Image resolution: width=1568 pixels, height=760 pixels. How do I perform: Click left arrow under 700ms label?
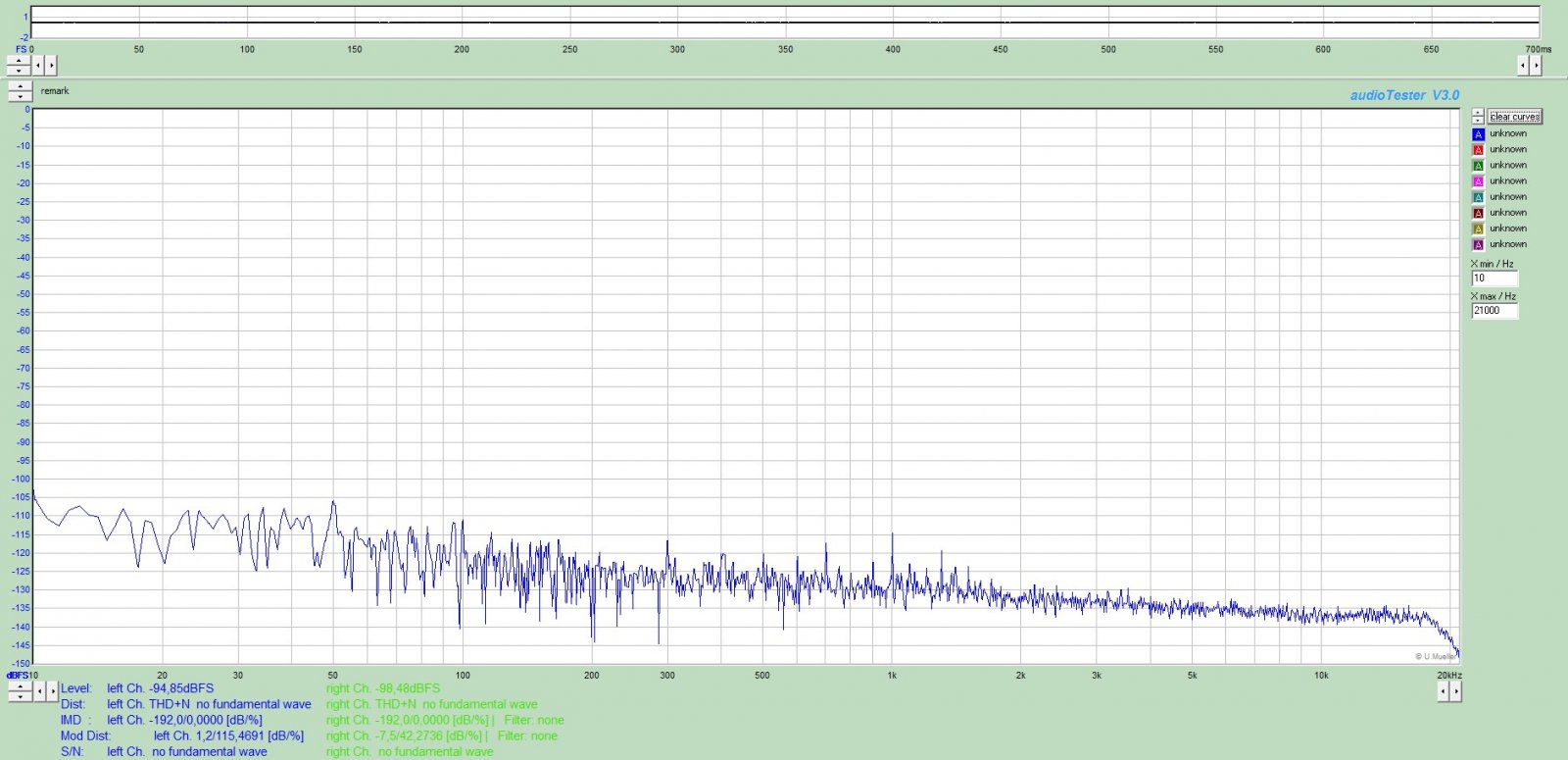coord(1523,66)
